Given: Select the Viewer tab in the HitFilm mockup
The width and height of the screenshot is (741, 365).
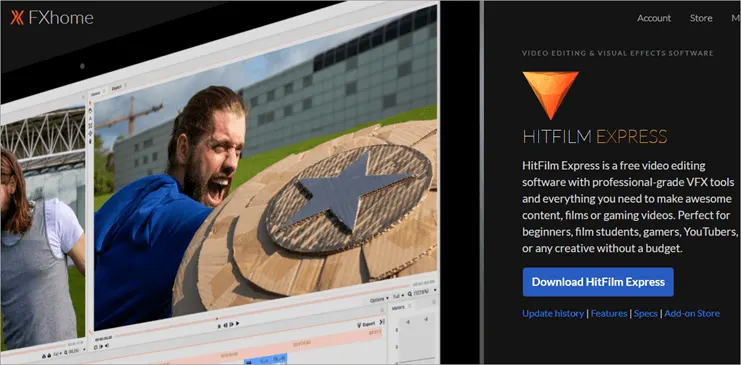Looking at the screenshot, I should coord(95,94).
